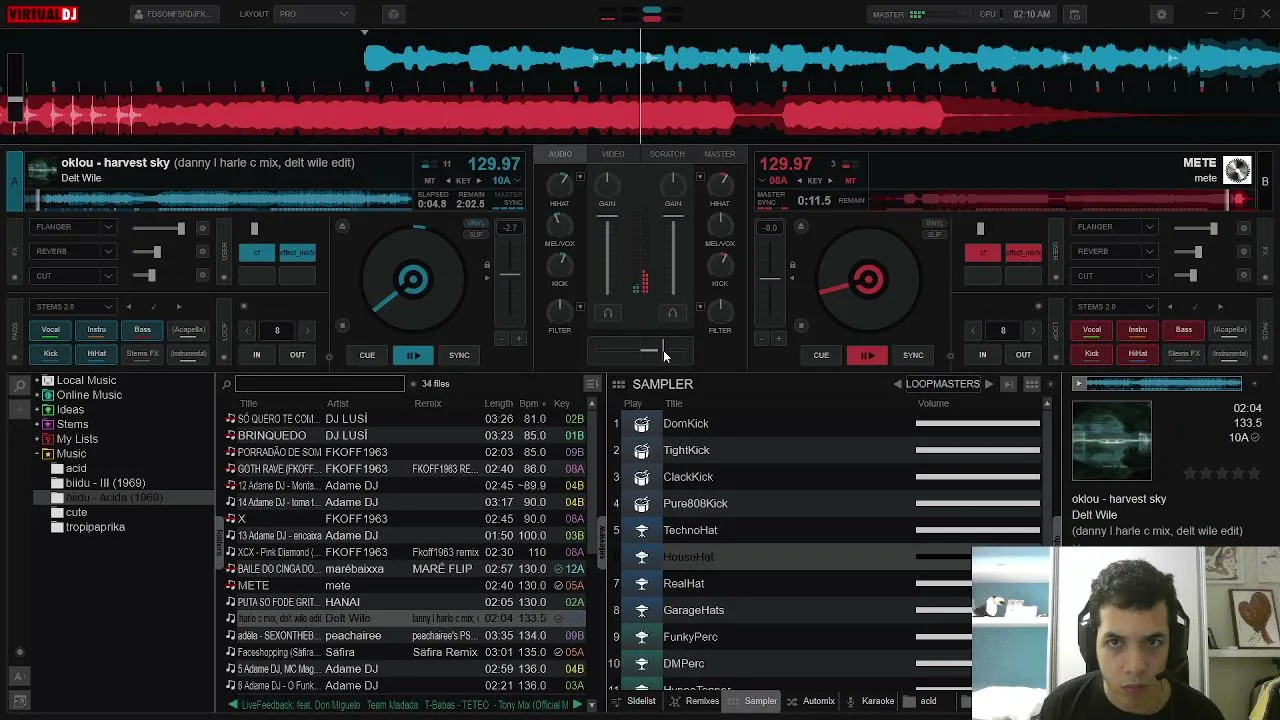
Task: Eject the track from deck A
Action: 342,227
